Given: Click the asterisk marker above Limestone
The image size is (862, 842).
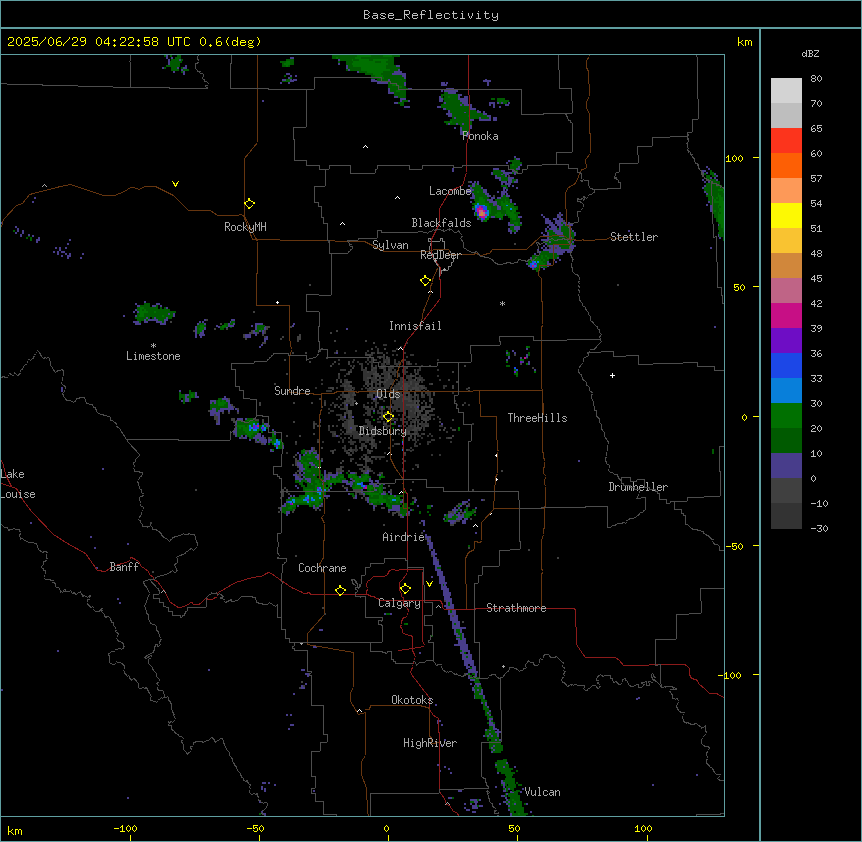Looking at the screenshot, I should (153, 346).
